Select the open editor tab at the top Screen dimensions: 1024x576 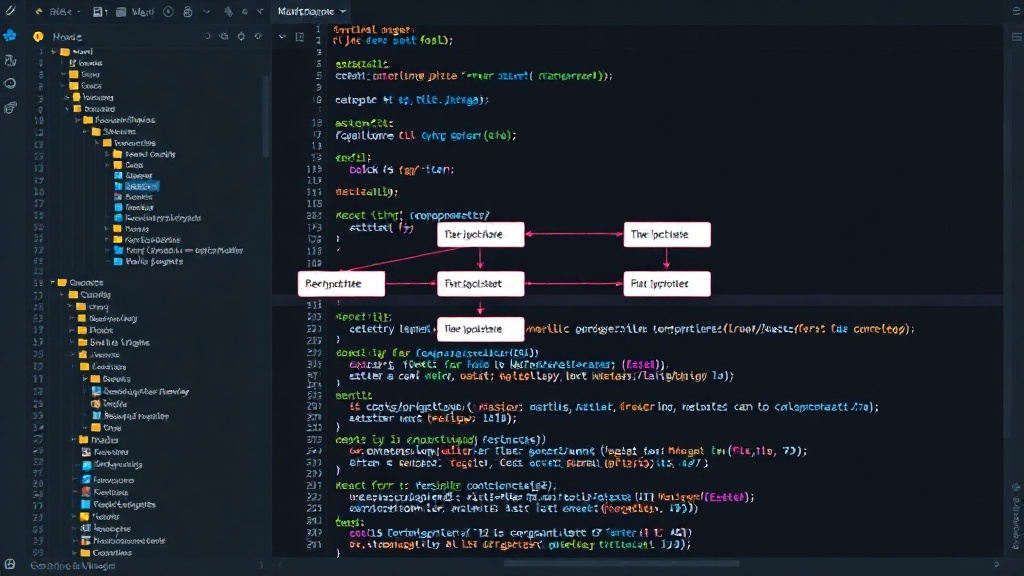tap(312, 11)
